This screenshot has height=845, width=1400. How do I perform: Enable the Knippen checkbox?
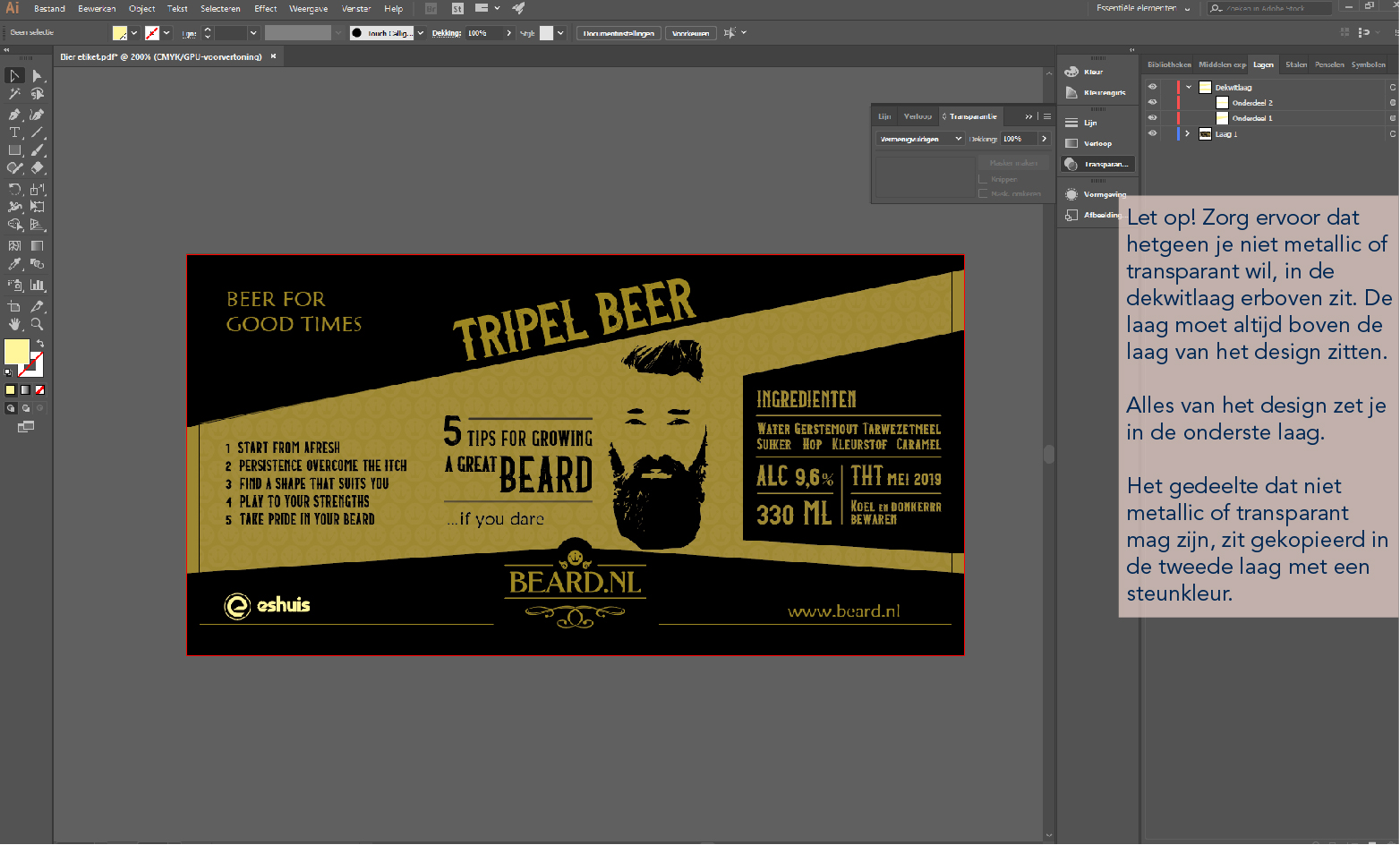[x=983, y=179]
